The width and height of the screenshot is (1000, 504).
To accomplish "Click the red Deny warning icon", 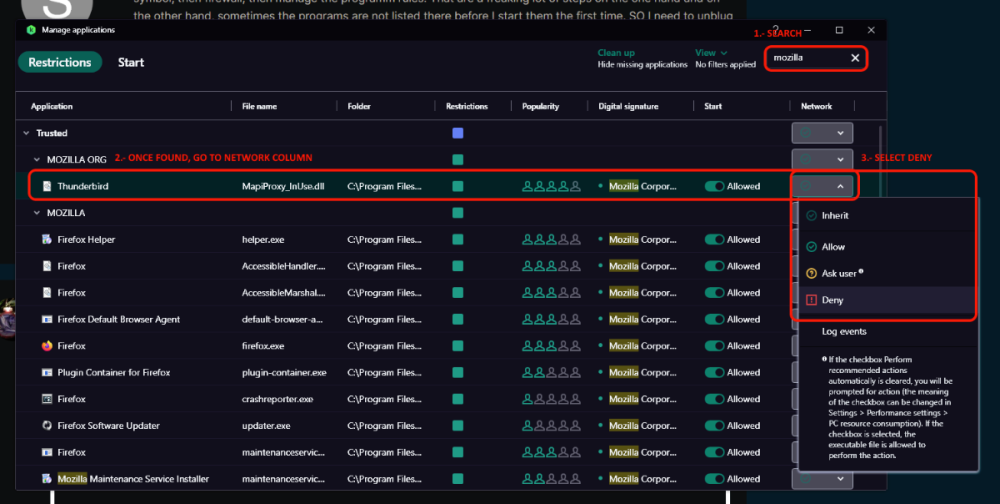I will tap(811, 300).
